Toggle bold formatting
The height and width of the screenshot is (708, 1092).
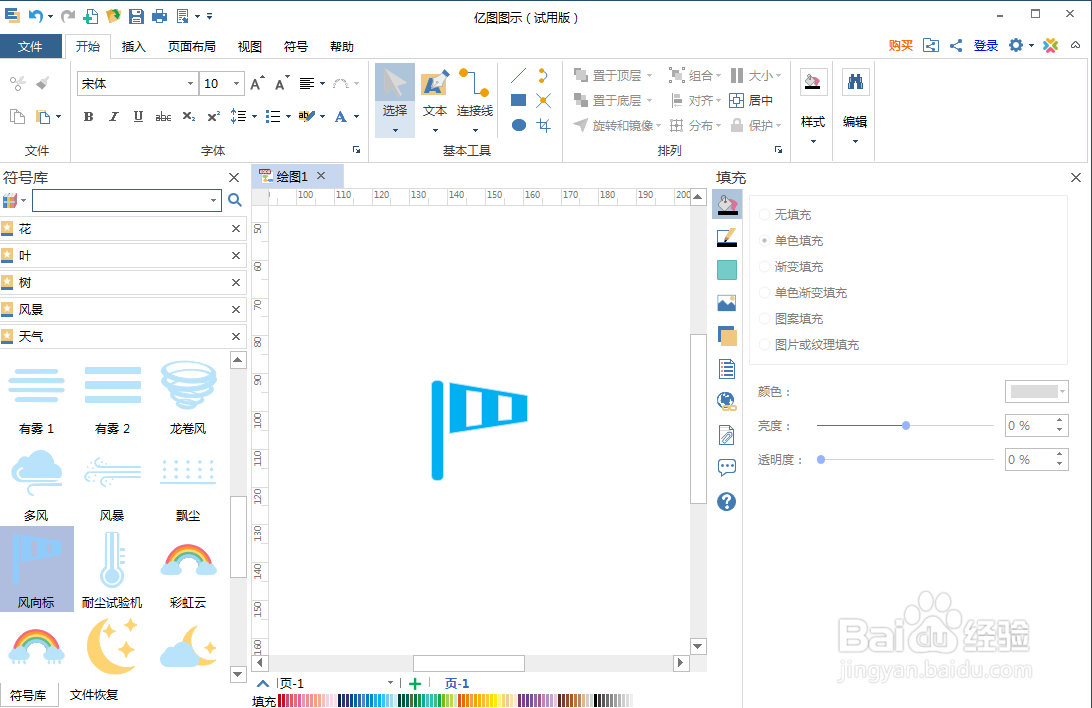click(88, 116)
